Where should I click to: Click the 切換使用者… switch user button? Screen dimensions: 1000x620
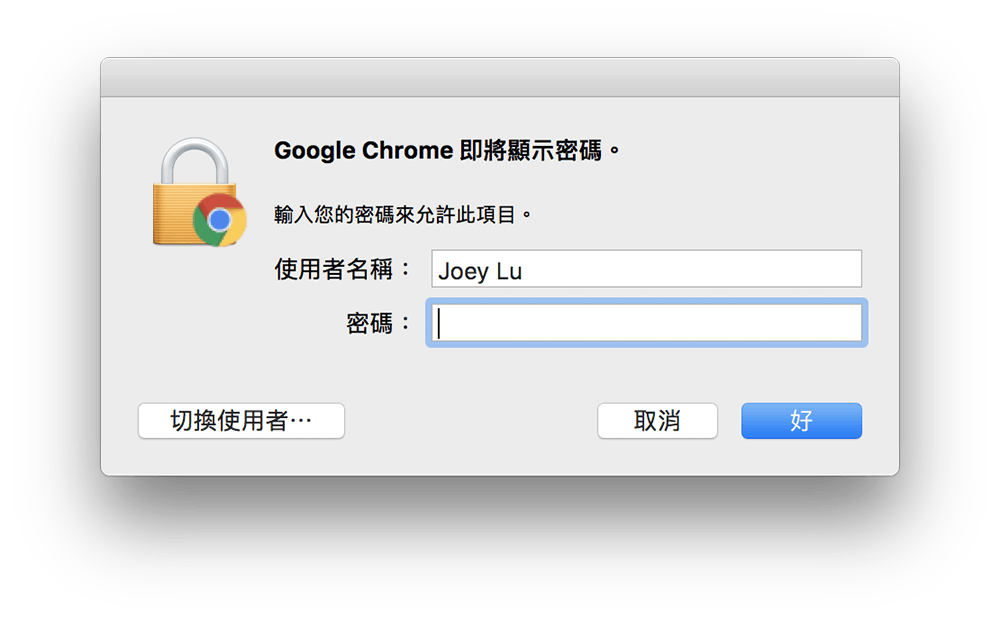click(241, 420)
